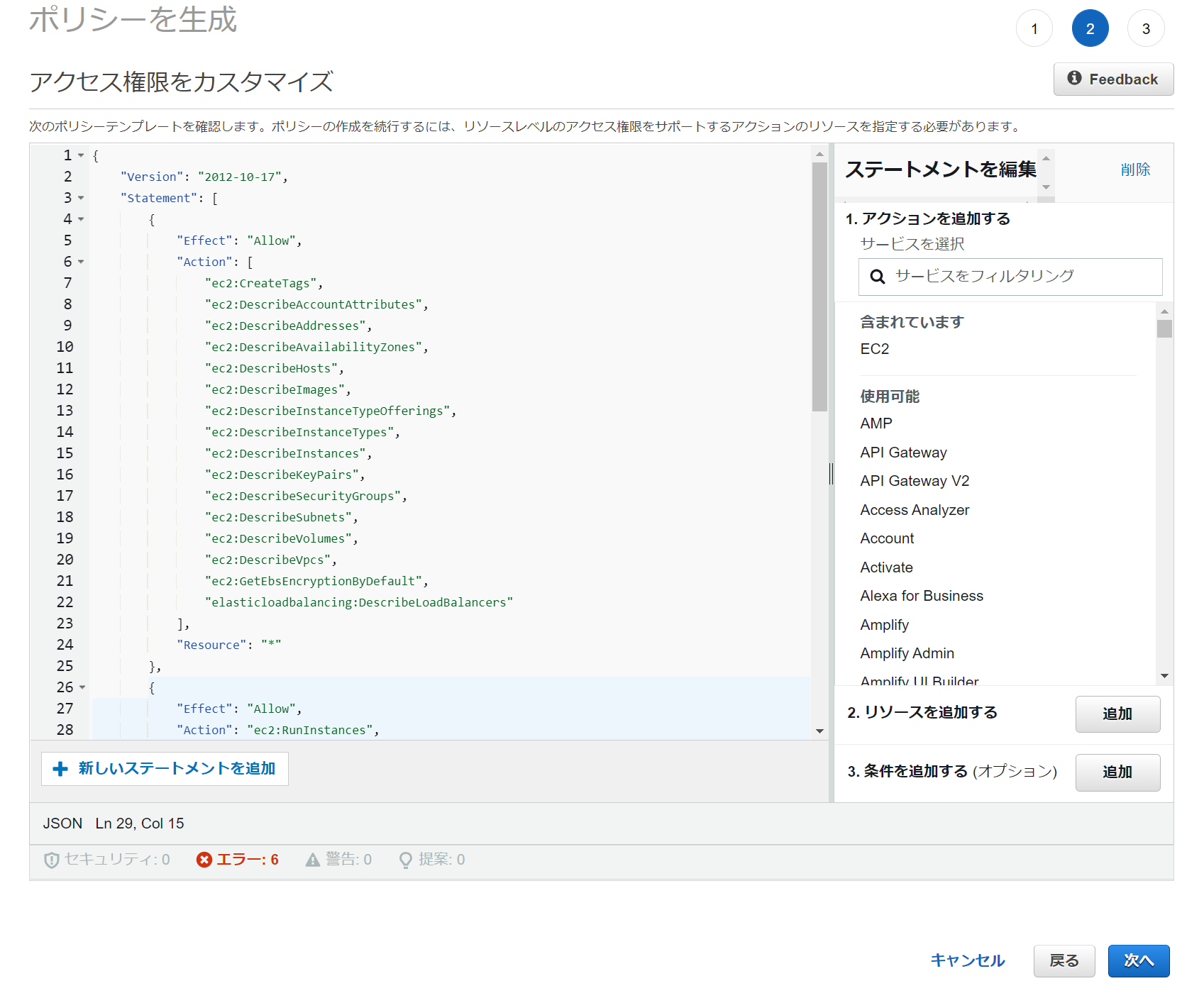This screenshot has width=1204, height=998.
Task: Select the included EC2 service
Action: point(874,349)
